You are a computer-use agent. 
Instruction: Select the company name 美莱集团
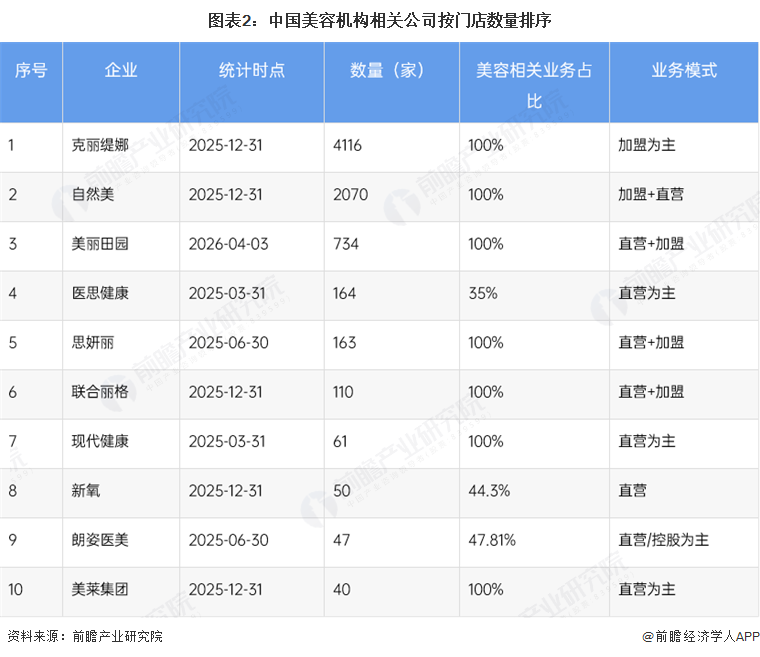100,590
